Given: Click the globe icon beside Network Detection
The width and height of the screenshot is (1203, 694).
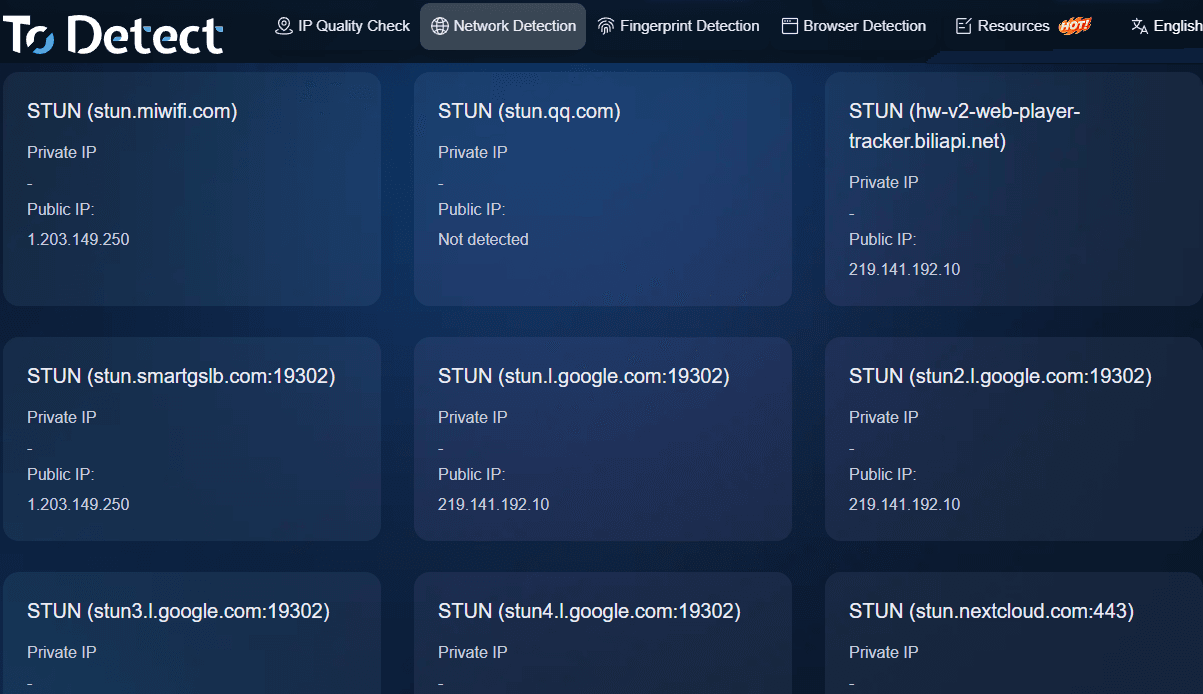Looking at the screenshot, I should tap(439, 26).
